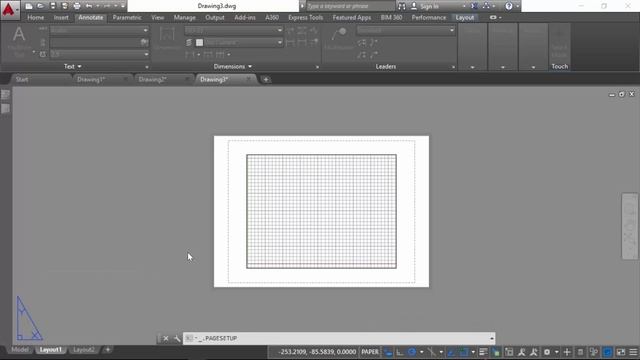640x360 pixels.
Task: Click the Start file tab
Action: (22, 80)
